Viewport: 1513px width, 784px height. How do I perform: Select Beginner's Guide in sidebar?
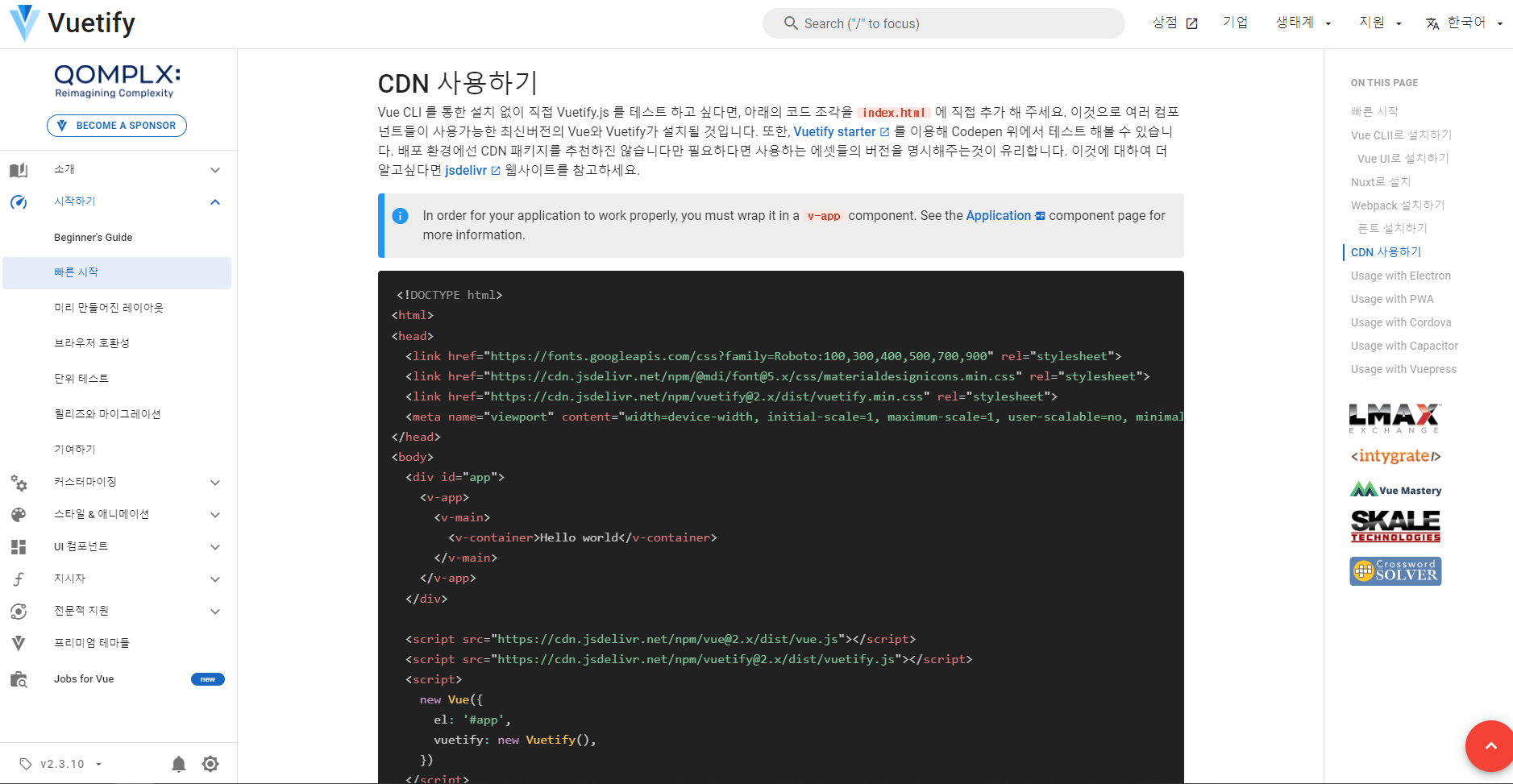117,238
